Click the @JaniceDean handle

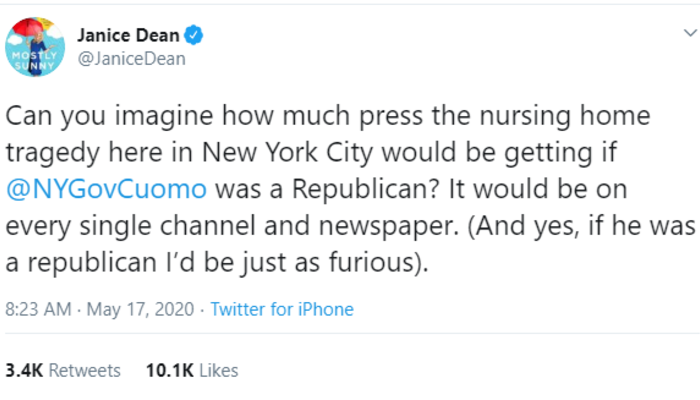pyautogui.click(x=130, y=60)
